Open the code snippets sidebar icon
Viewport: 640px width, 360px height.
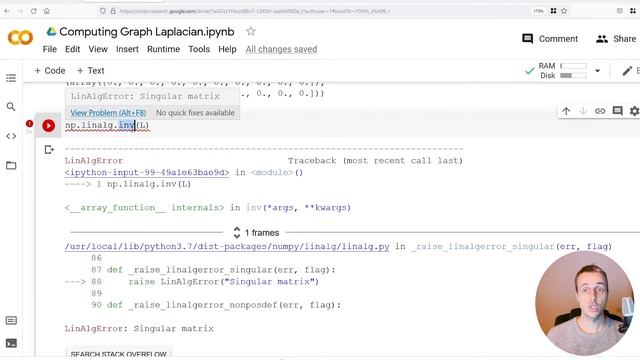(x=11, y=136)
